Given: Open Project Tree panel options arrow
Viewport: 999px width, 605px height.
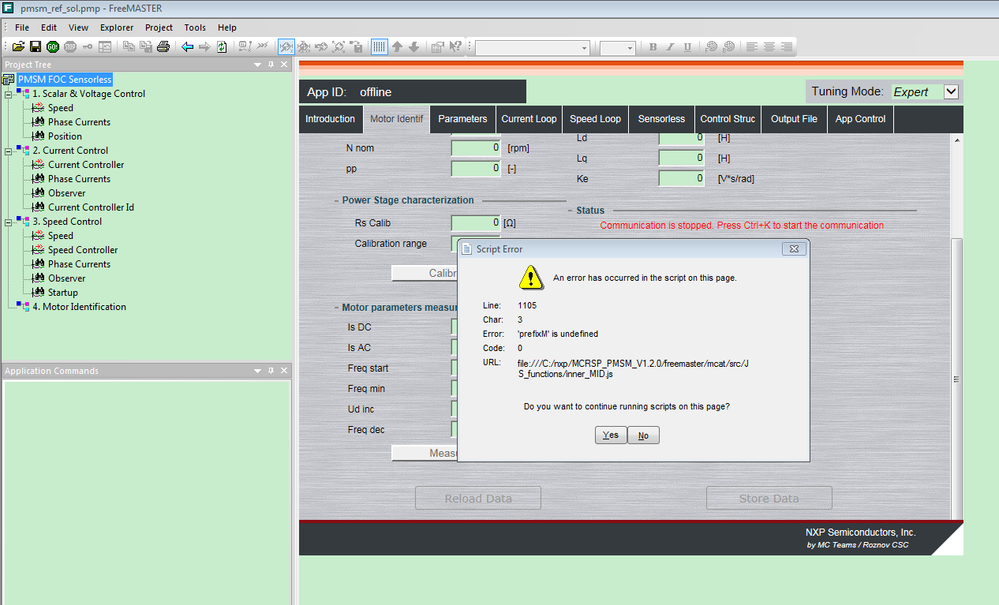Looking at the screenshot, I should (x=257, y=64).
